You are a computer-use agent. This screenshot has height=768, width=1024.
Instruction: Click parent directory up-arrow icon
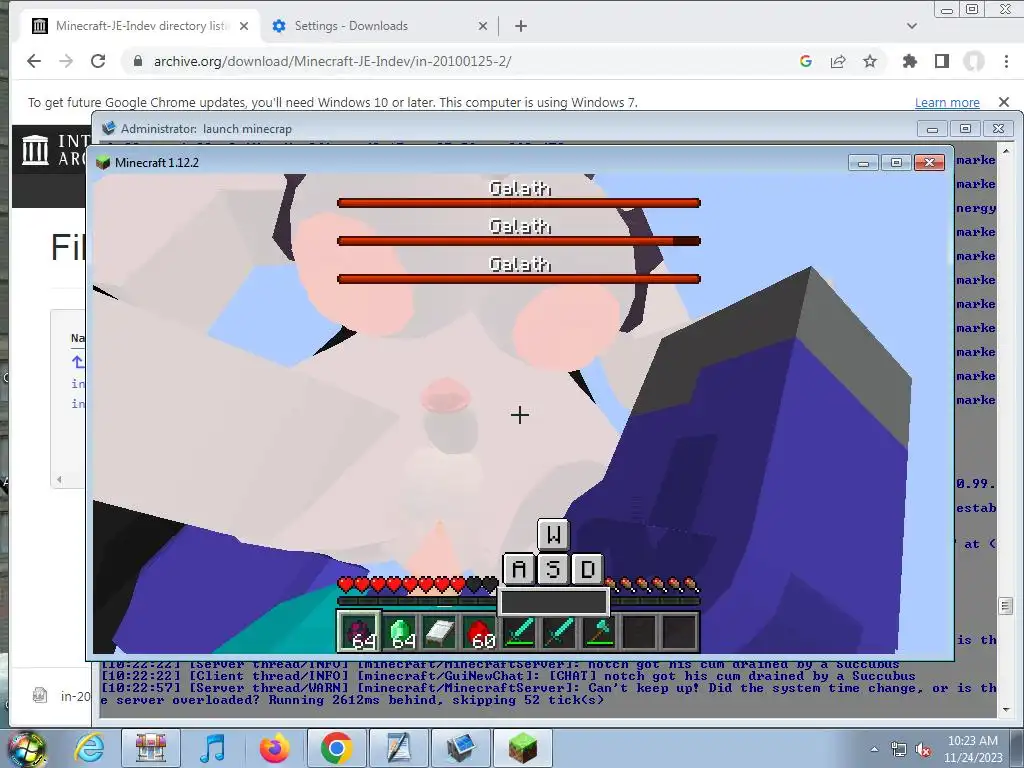78,361
